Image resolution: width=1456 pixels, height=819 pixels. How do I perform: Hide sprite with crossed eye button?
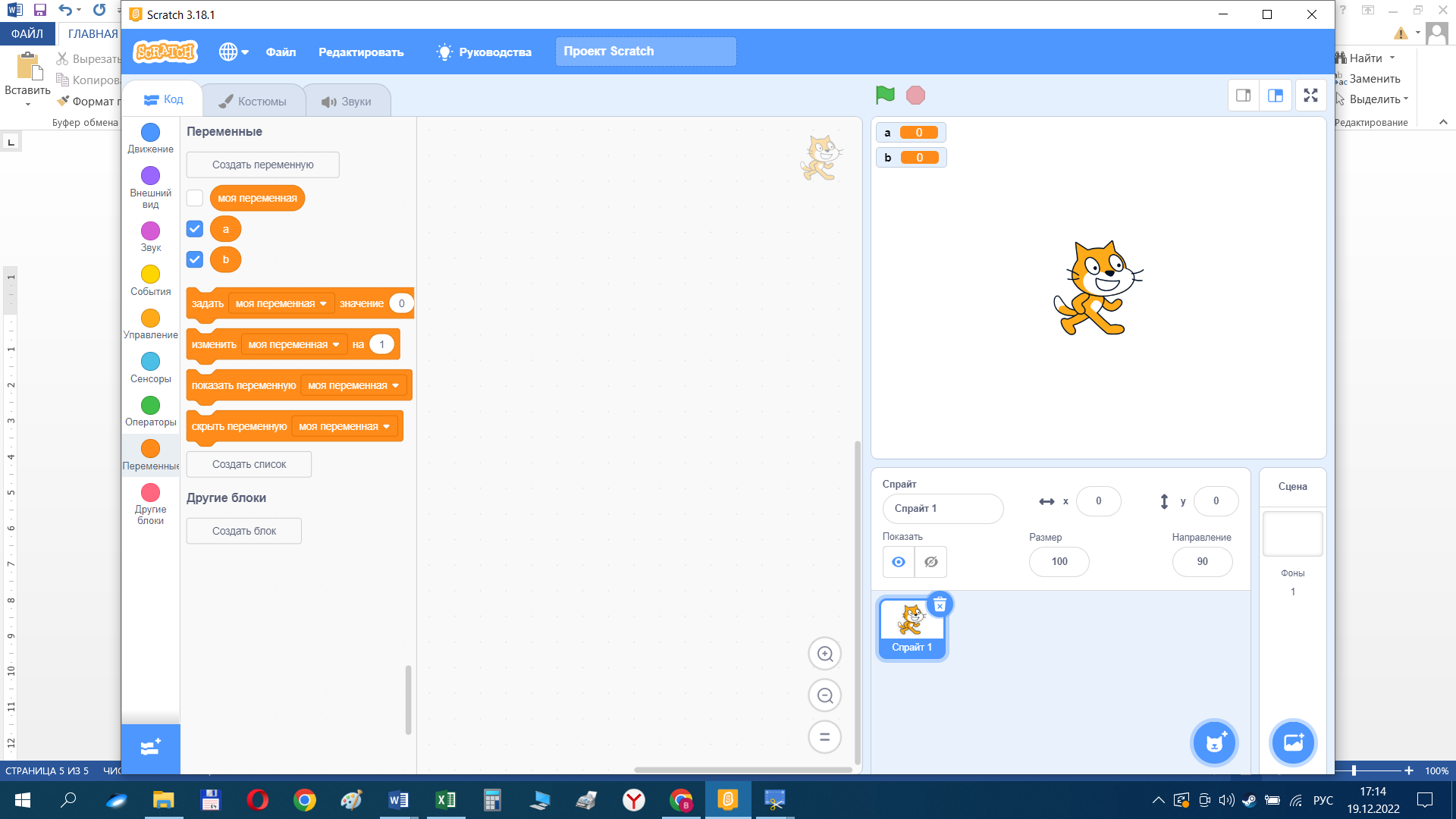[x=931, y=562]
